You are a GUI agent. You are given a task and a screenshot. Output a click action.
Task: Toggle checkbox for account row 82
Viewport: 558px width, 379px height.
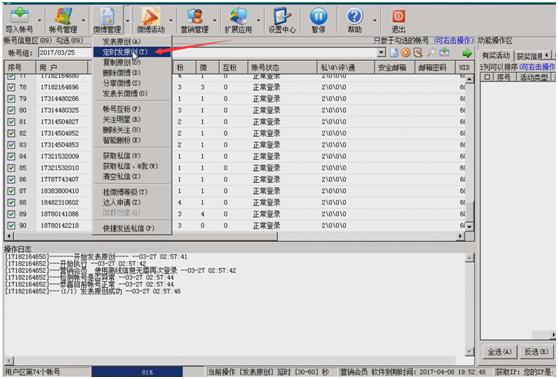11,133
